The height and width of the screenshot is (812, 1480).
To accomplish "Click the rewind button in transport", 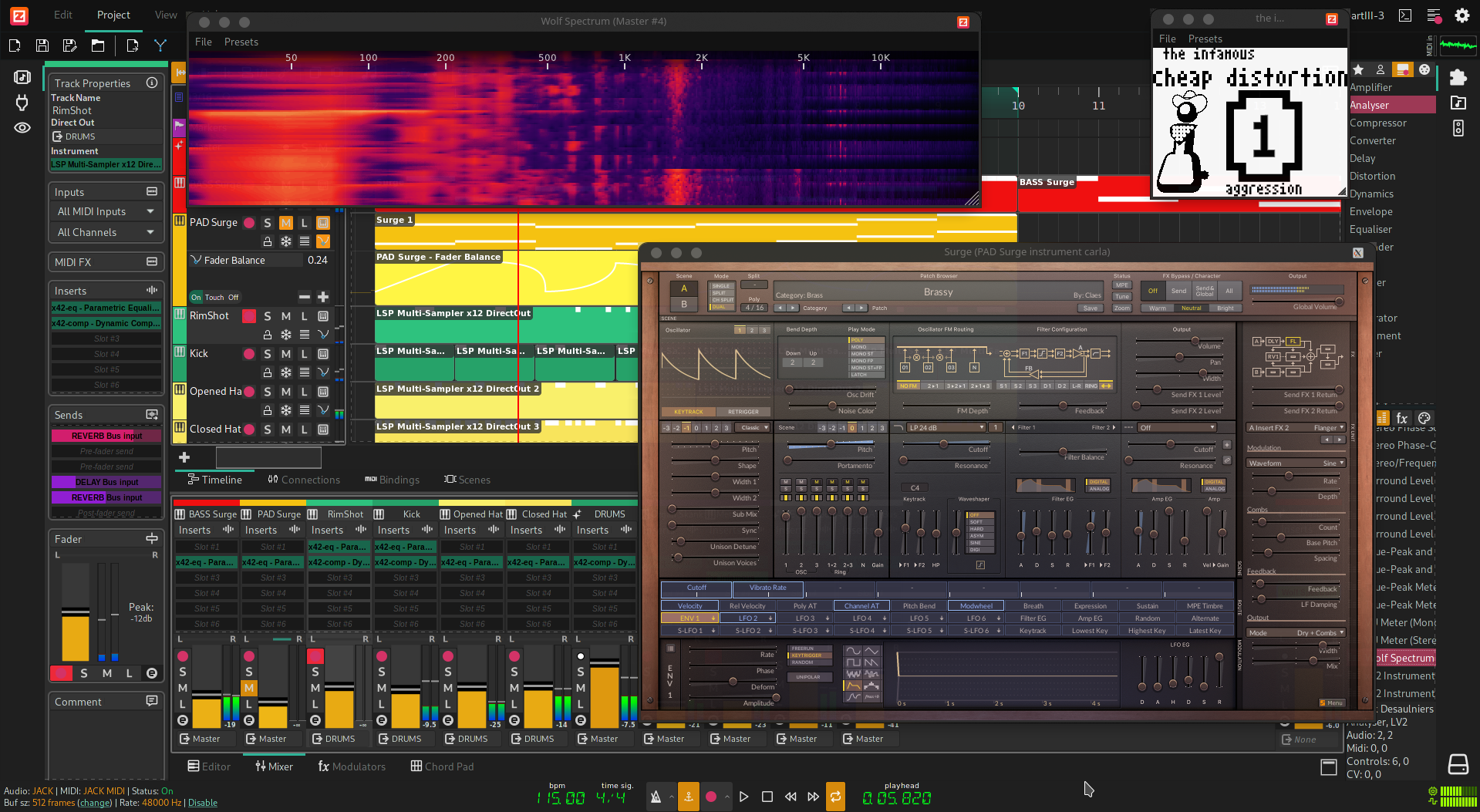I will [x=791, y=797].
